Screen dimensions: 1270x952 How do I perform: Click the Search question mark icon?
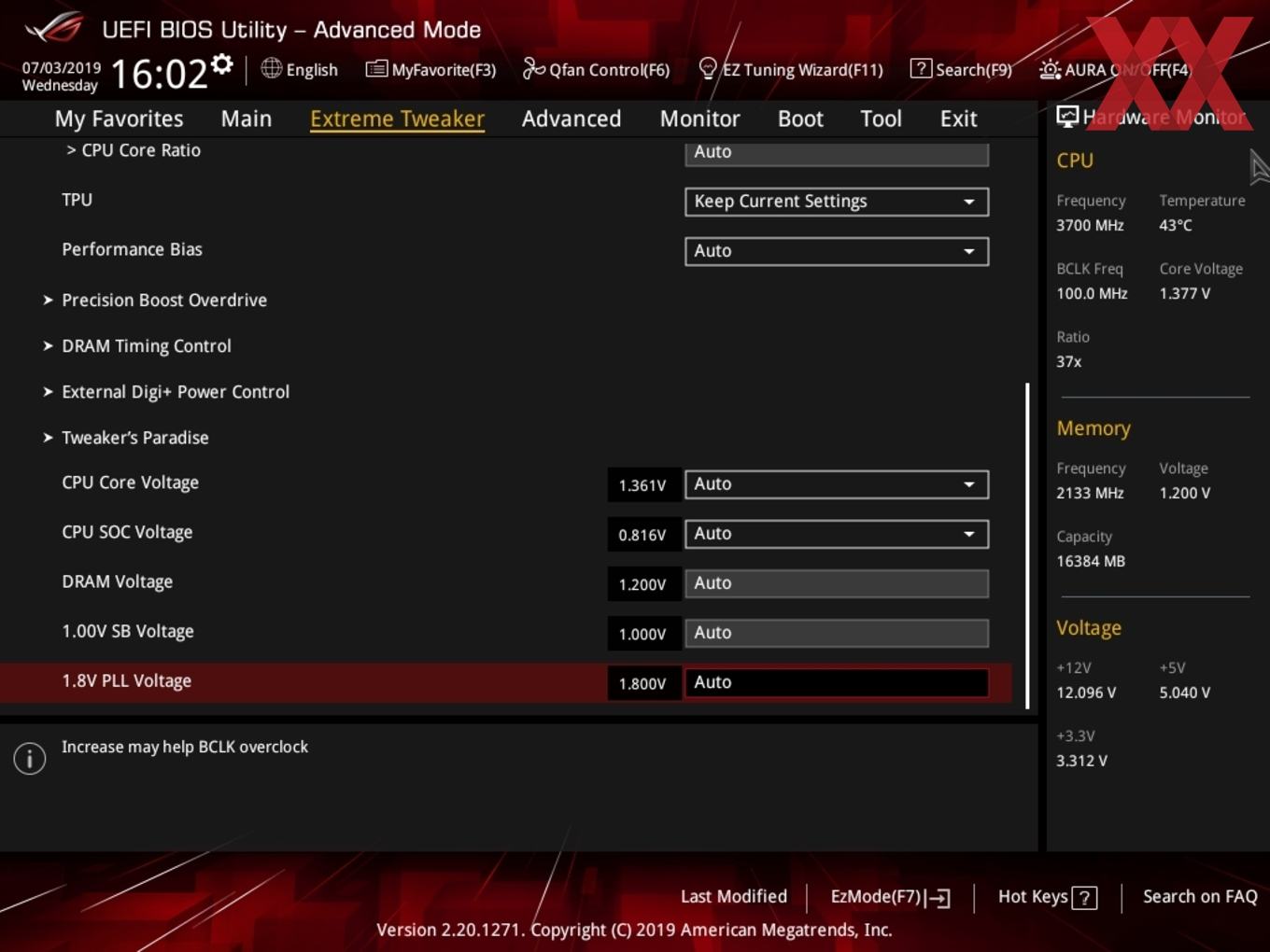pos(921,68)
